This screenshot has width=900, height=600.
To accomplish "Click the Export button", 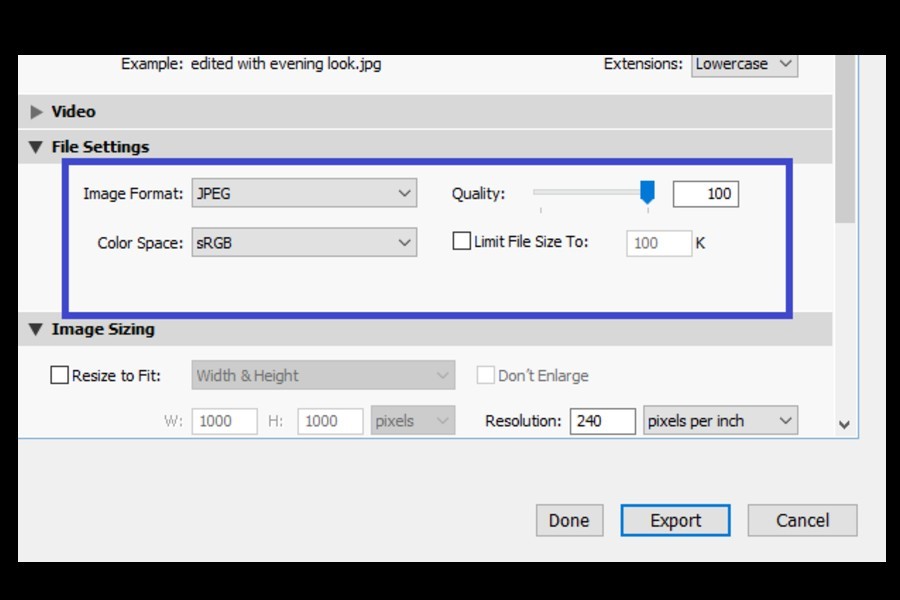I will 675,520.
